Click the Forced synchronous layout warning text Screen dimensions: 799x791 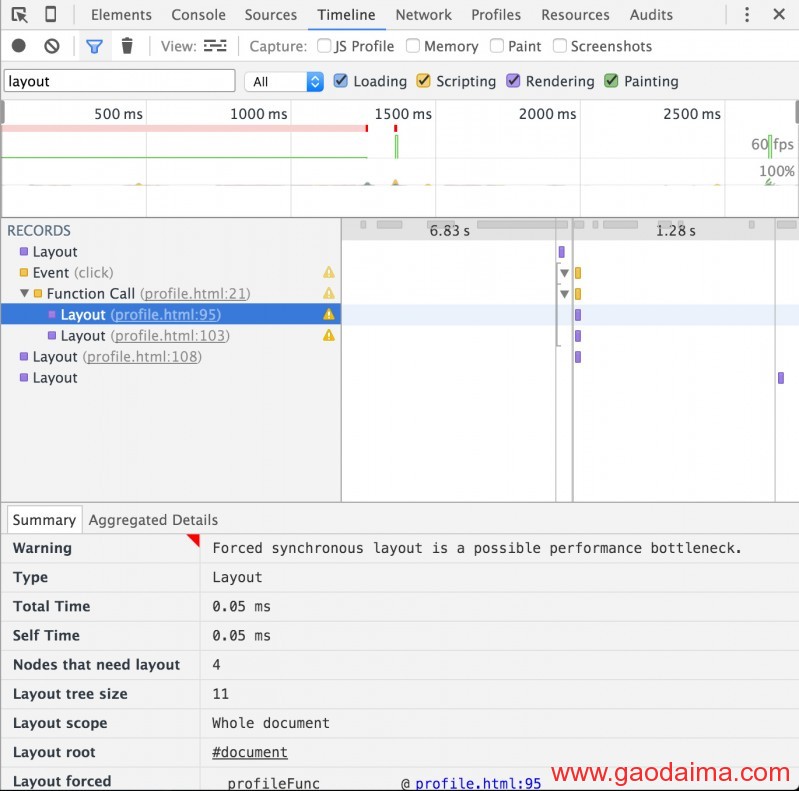(476, 548)
